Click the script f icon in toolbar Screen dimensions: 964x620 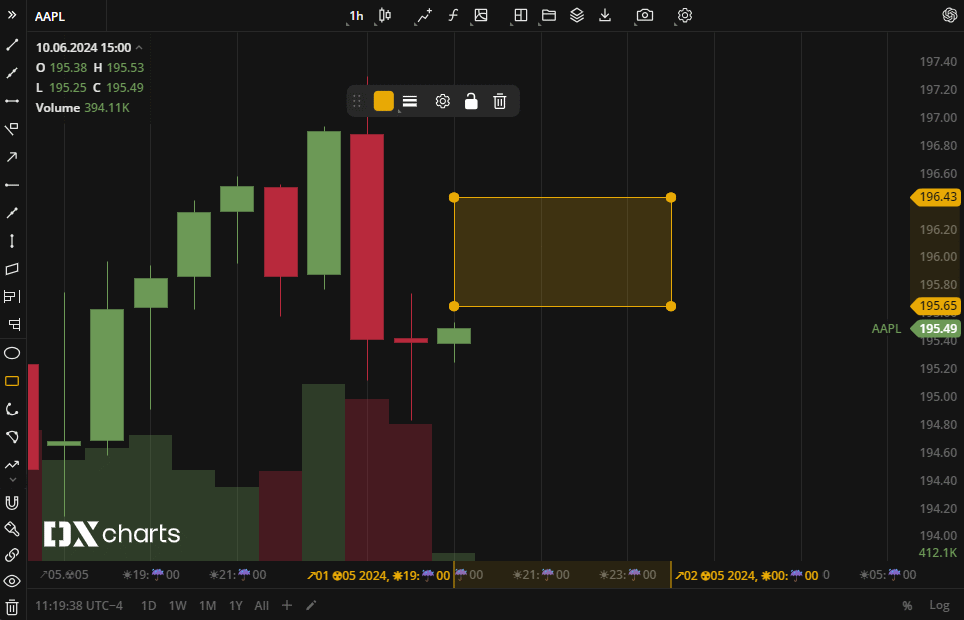(x=453, y=15)
